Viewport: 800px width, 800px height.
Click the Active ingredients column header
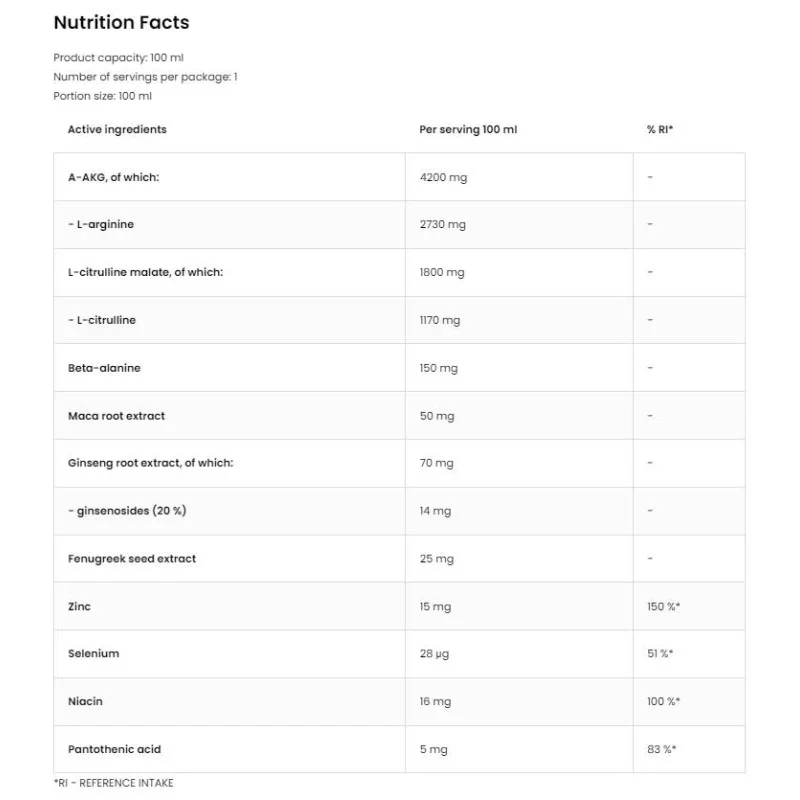117,129
